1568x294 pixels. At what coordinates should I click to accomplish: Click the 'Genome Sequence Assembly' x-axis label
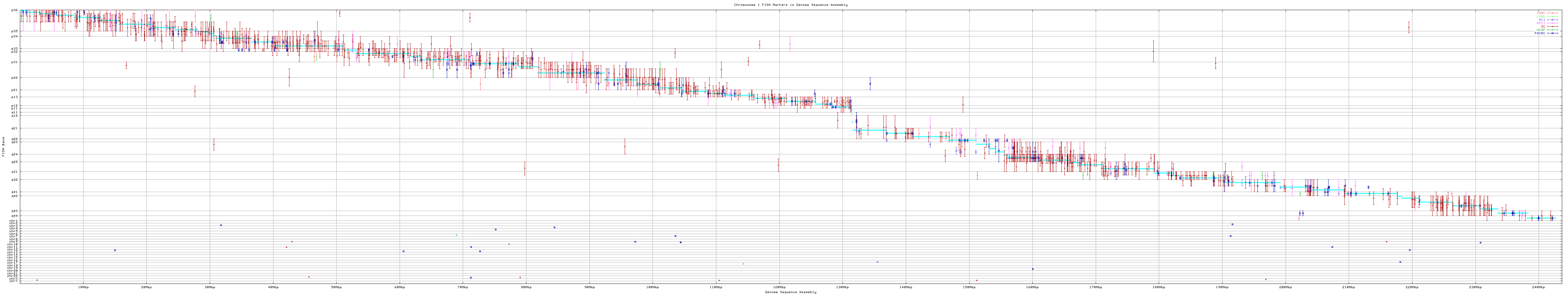pyautogui.click(x=790, y=292)
